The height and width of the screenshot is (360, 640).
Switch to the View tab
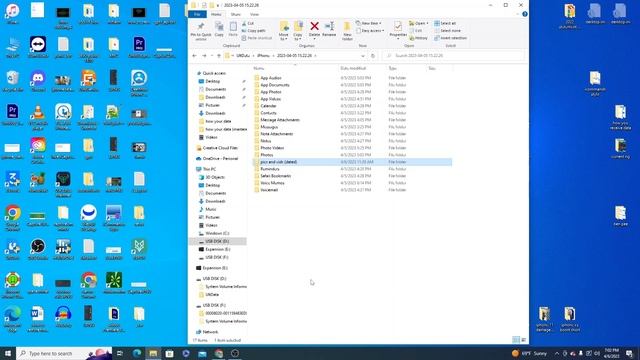(x=254, y=14)
